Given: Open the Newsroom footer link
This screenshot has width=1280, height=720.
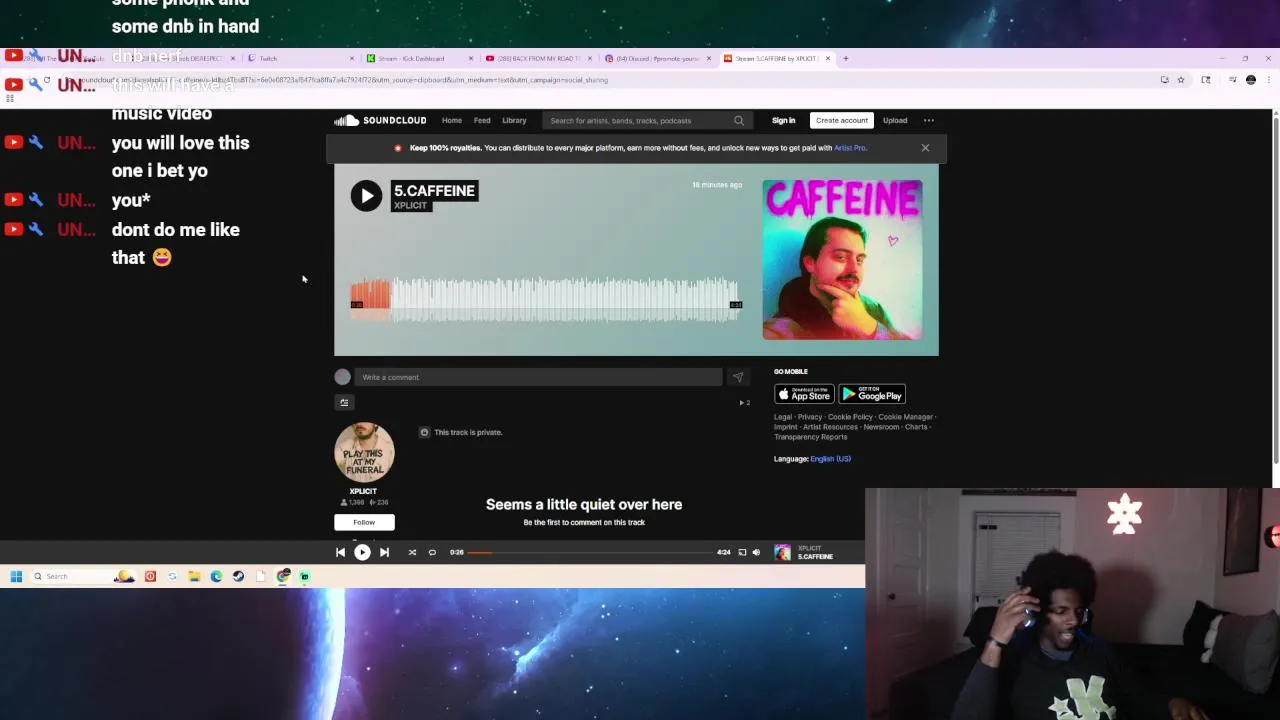Looking at the screenshot, I should pos(881,427).
